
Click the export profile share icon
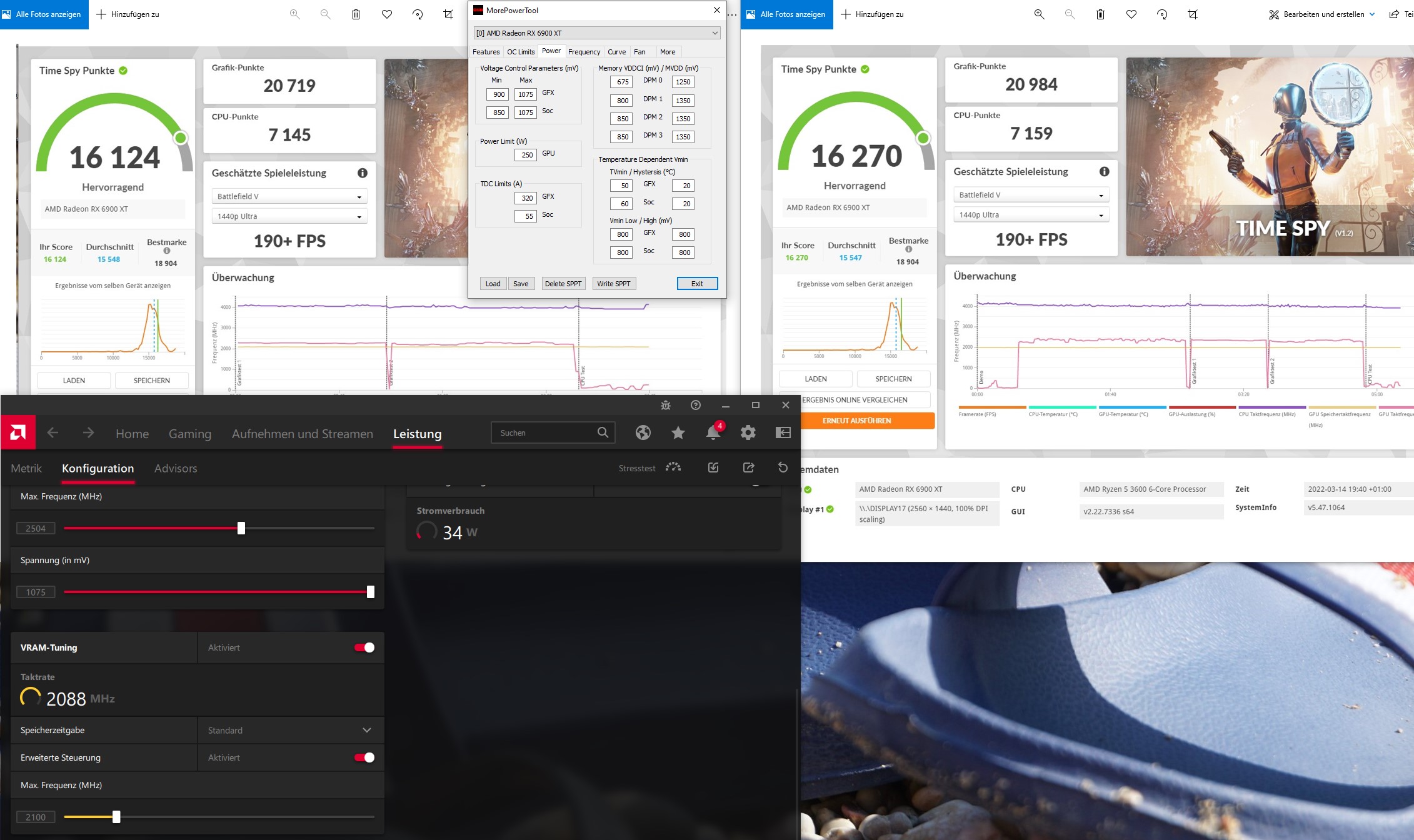[x=748, y=467]
